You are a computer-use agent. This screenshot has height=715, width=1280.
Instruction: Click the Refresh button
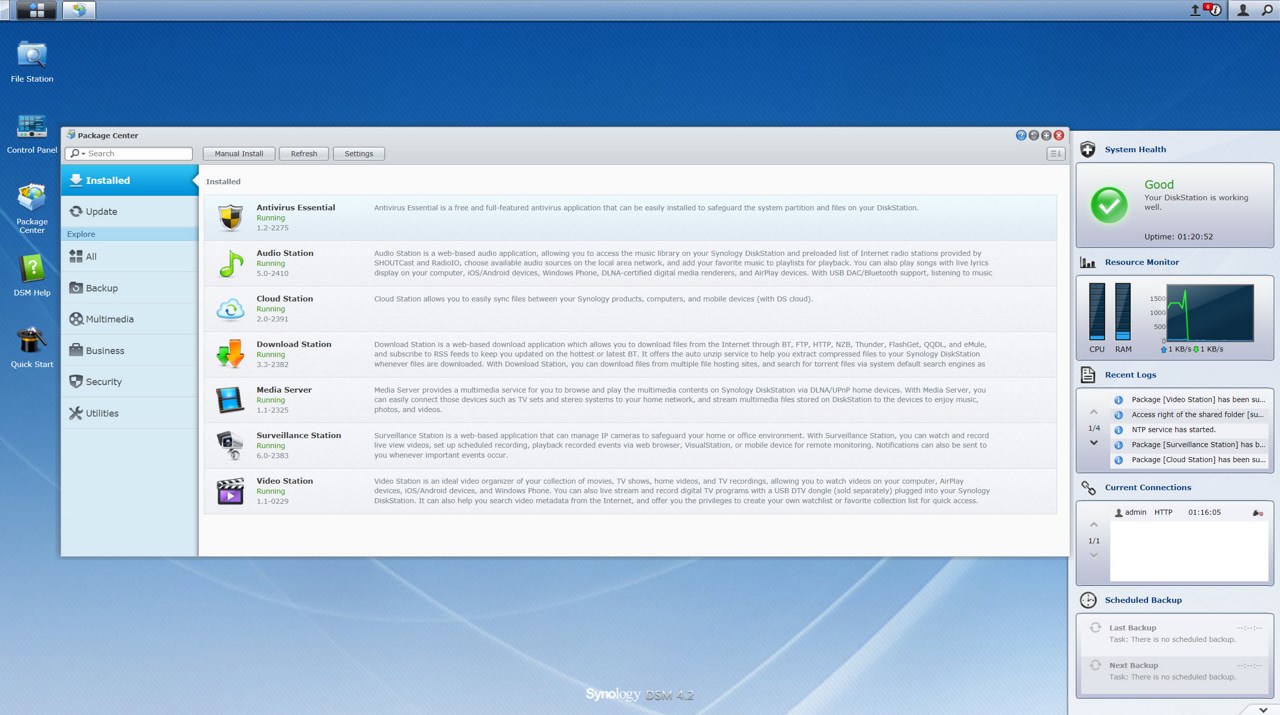(x=304, y=154)
